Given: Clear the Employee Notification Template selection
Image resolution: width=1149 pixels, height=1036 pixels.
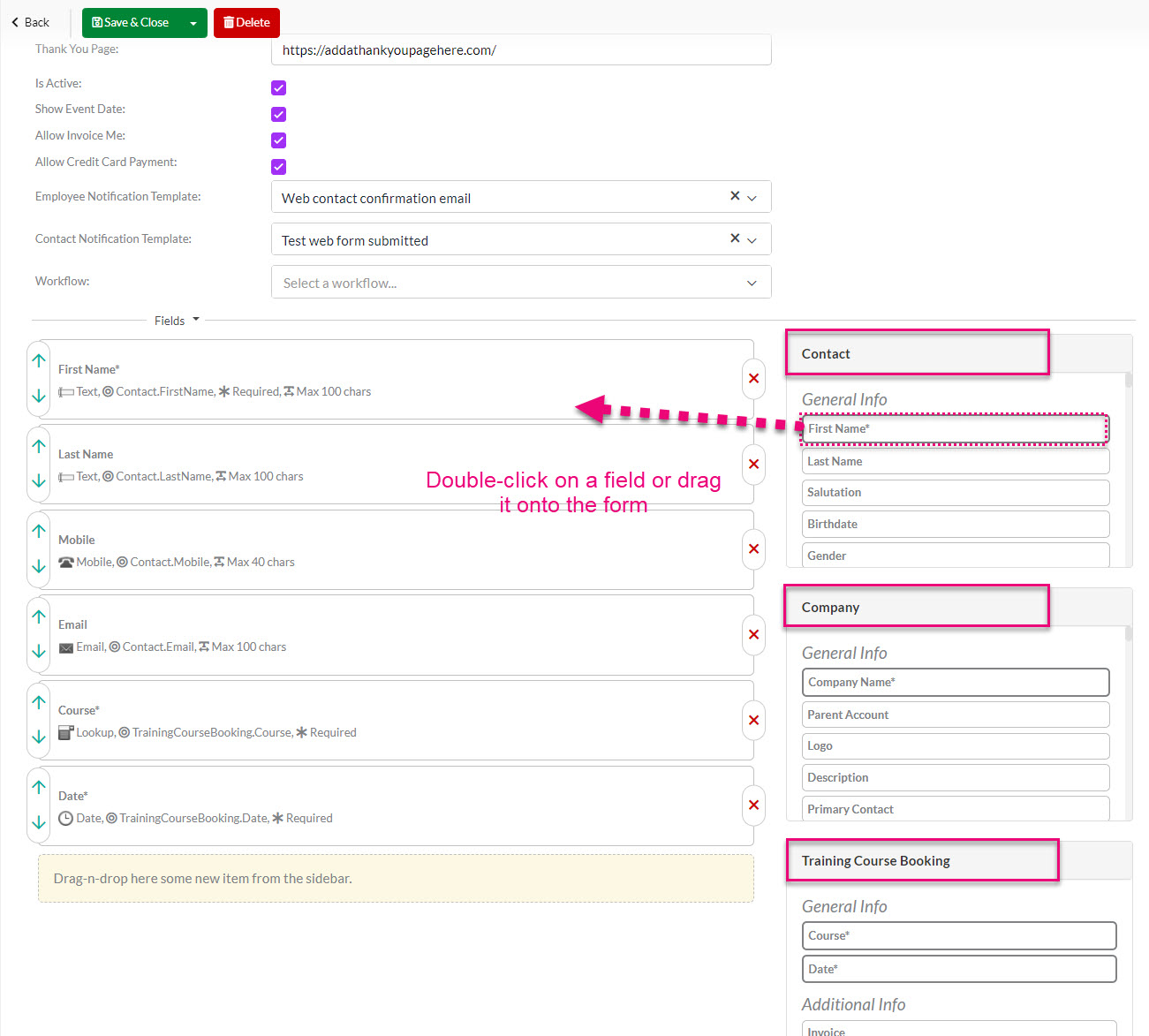Looking at the screenshot, I should pyautogui.click(x=735, y=196).
